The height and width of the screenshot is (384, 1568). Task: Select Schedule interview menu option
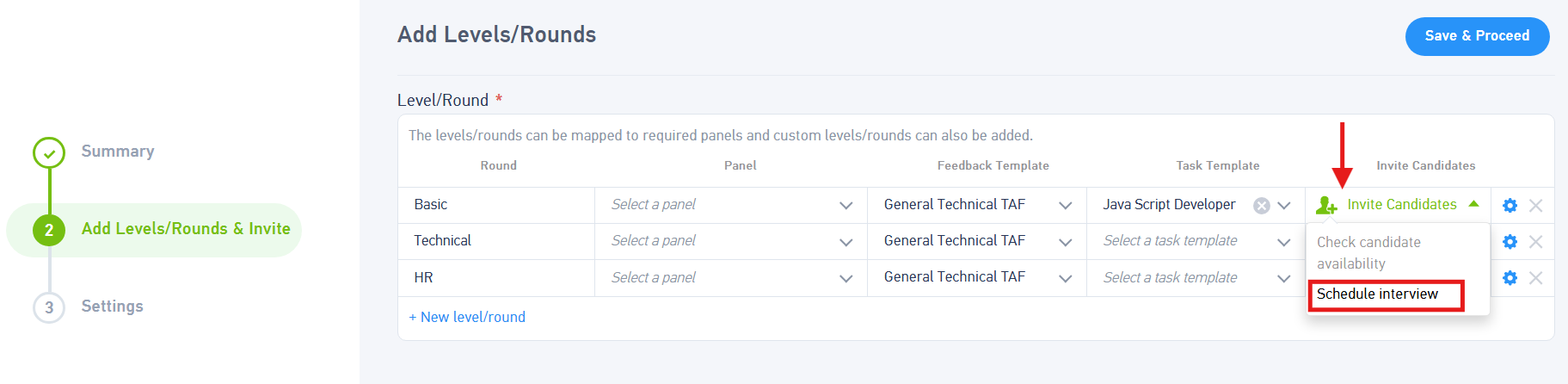coord(1377,294)
